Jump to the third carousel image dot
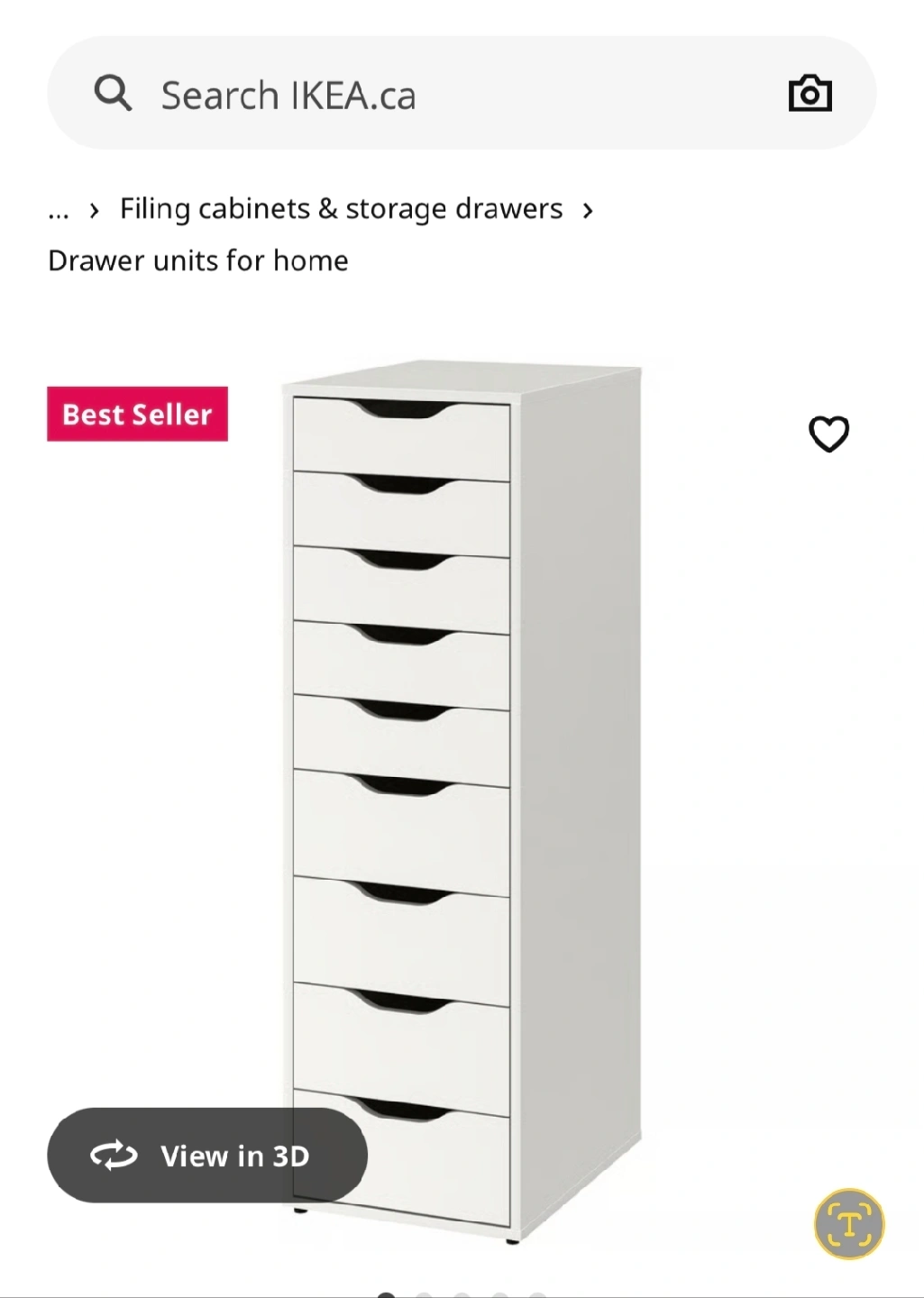Viewport: 924px width, 1298px height. pyautogui.click(x=462, y=1295)
